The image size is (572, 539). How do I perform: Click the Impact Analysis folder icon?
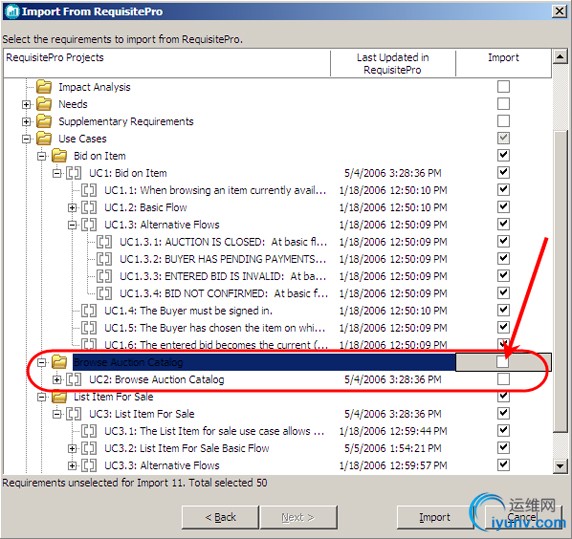(44, 87)
